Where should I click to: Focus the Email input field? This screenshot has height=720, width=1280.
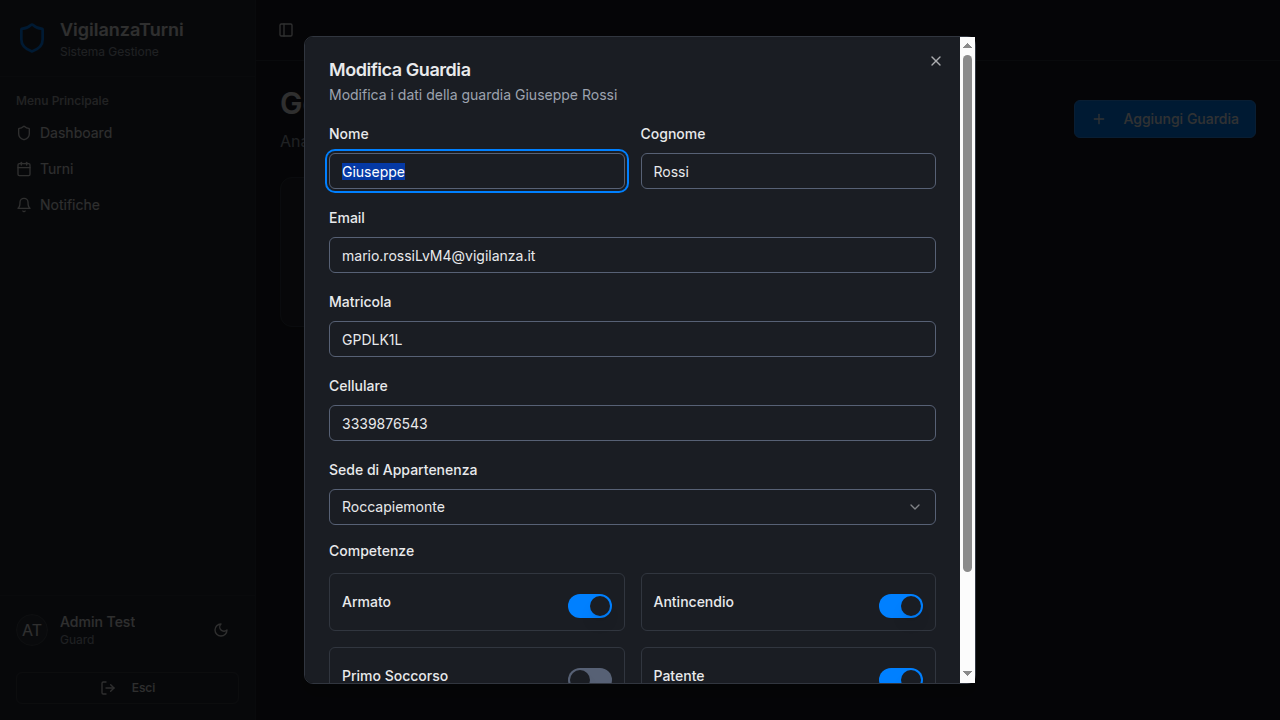[632, 255]
